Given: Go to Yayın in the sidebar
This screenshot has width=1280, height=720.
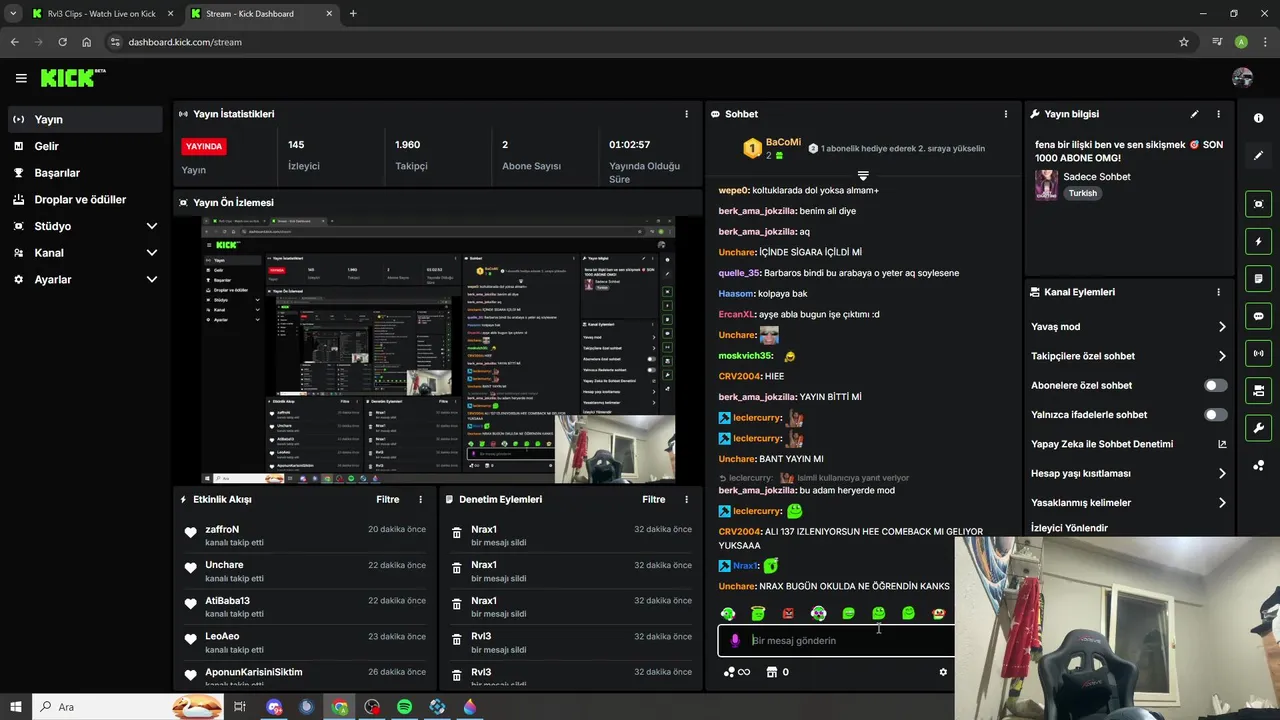Looking at the screenshot, I should click(85, 119).
